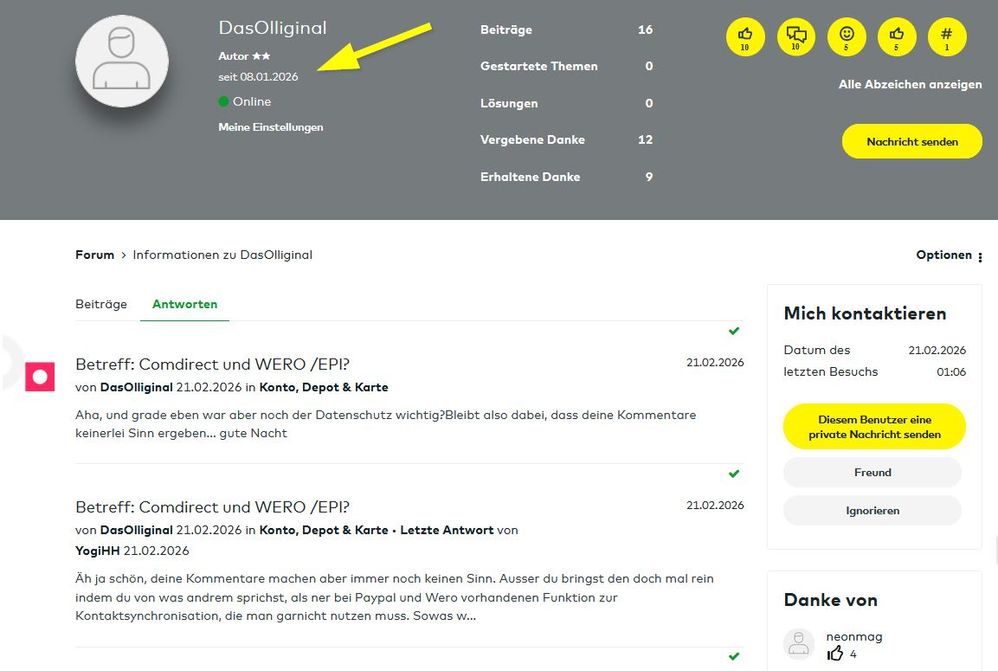
Task: Click the Erhaltene Danke count 9
Action: [649, 177]
